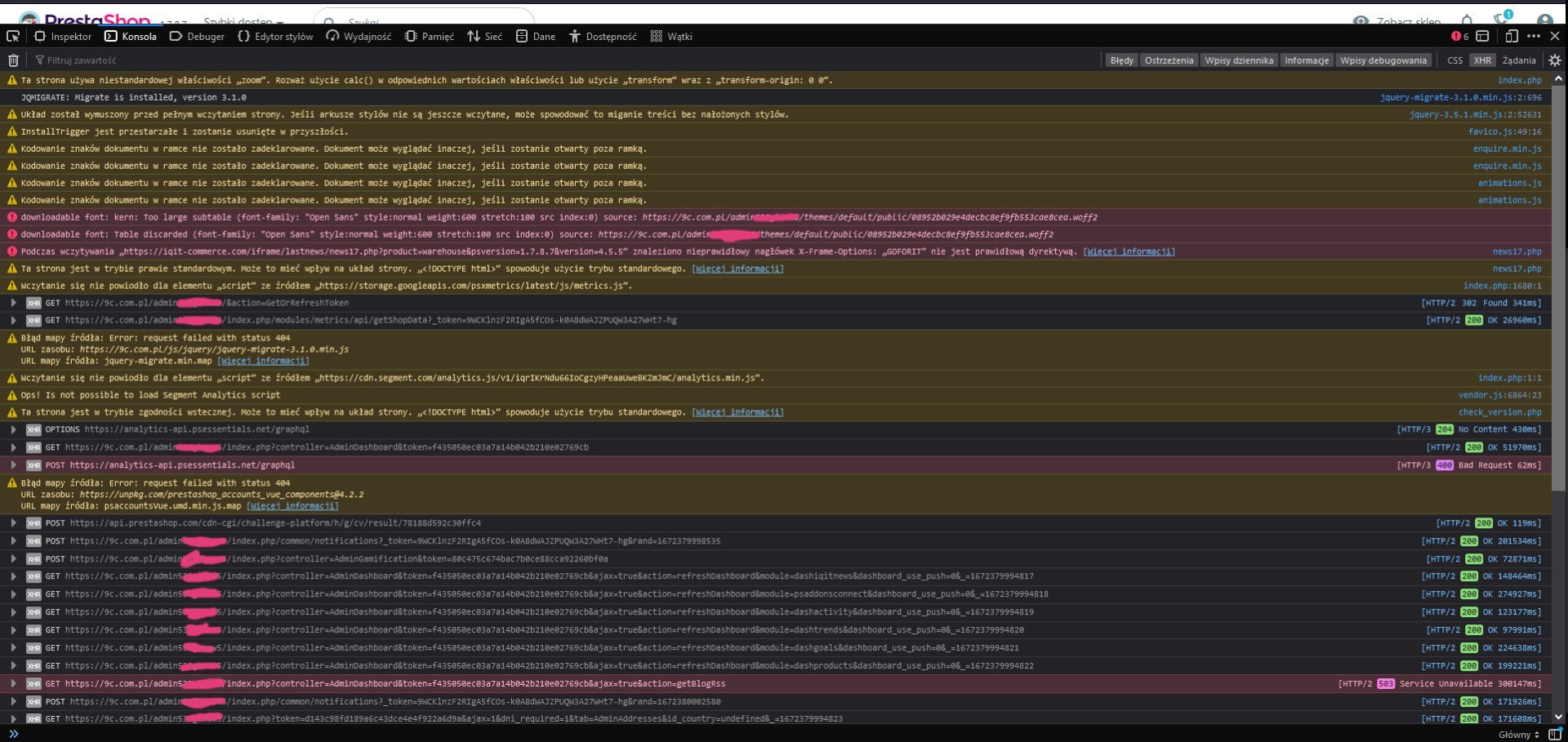
Task: Expand the POST analytics-api graphql request
Action: click(x=14, y=465)
